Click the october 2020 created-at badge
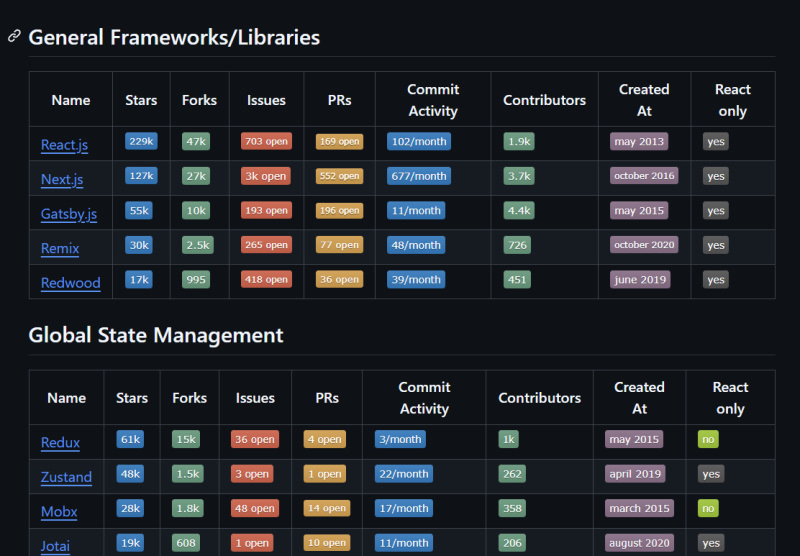Screen dimensions: 800x556 644,245
